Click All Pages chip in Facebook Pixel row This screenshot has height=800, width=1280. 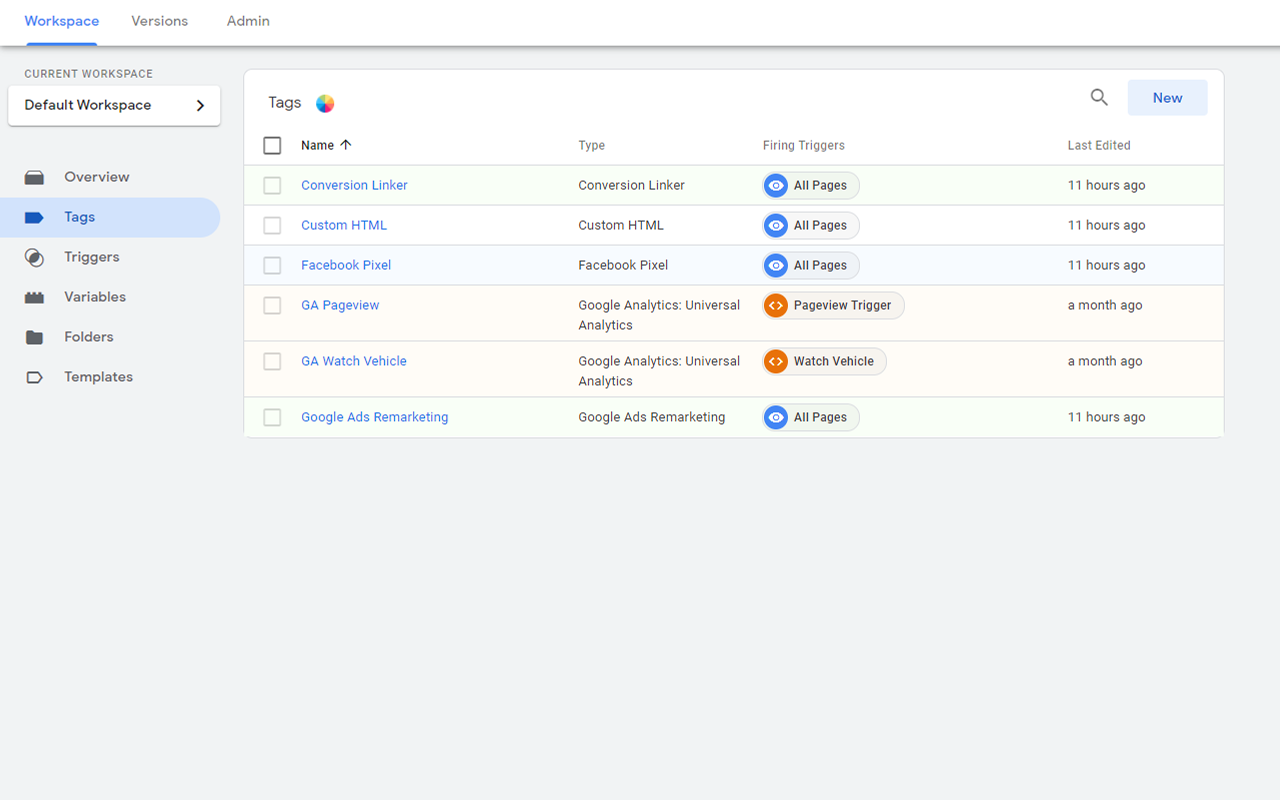tap(811, 265)
